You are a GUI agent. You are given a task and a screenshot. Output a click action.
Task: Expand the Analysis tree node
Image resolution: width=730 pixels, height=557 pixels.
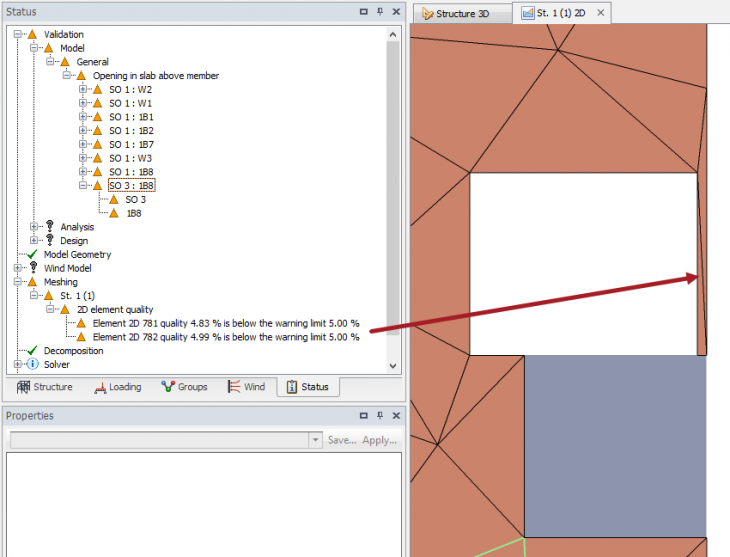(34, 226)
